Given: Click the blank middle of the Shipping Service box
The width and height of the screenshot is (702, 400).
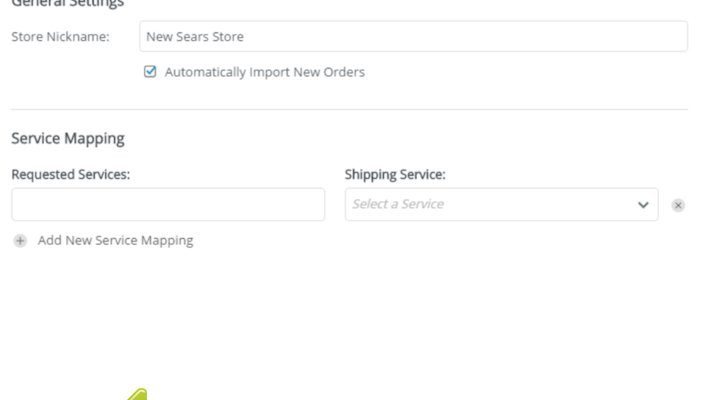Looking at the screenshot, I should click(x=537, y=204).
